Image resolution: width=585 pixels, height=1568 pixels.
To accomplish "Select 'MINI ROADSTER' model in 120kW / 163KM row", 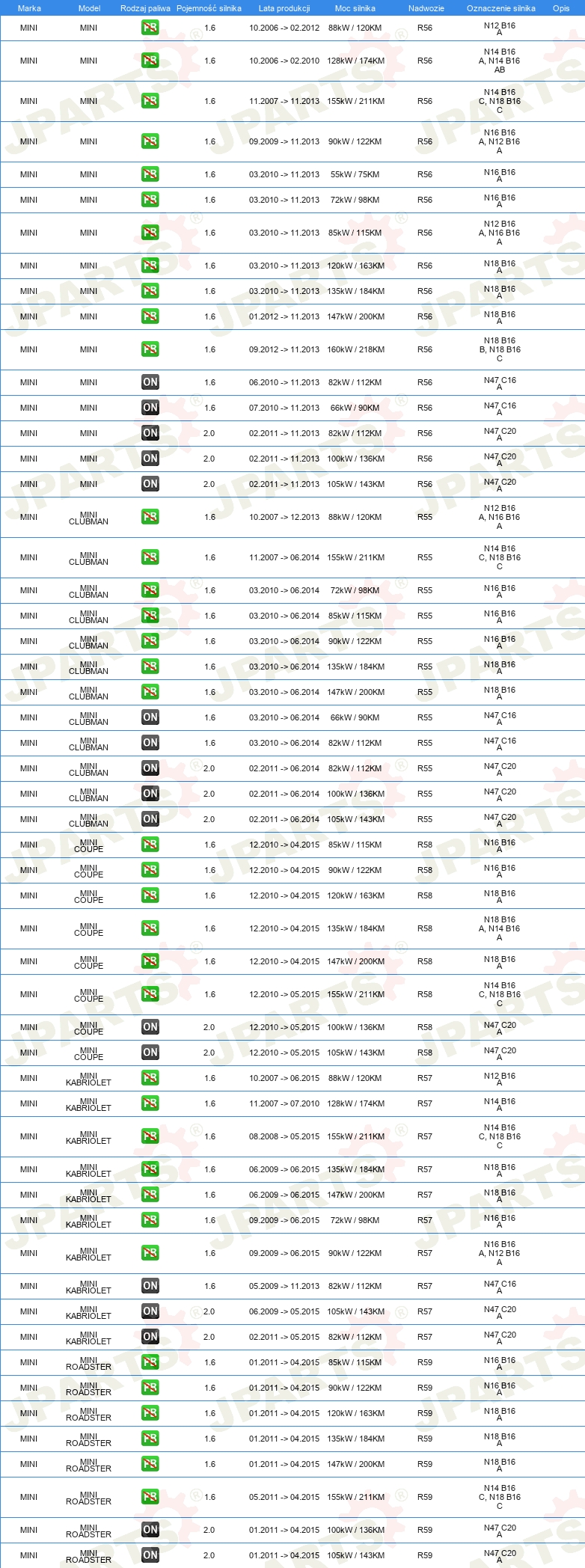I will pyautogui.click(x=89, y=1414).
